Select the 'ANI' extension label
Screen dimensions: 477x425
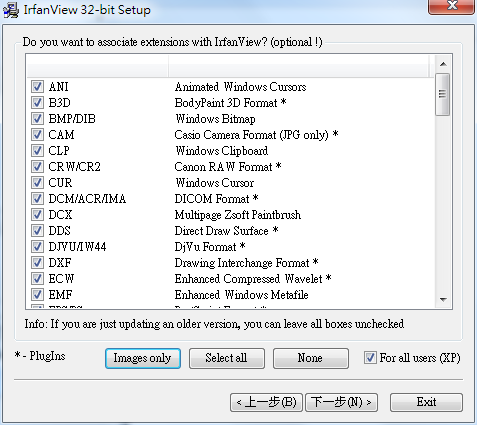(58, 87)
